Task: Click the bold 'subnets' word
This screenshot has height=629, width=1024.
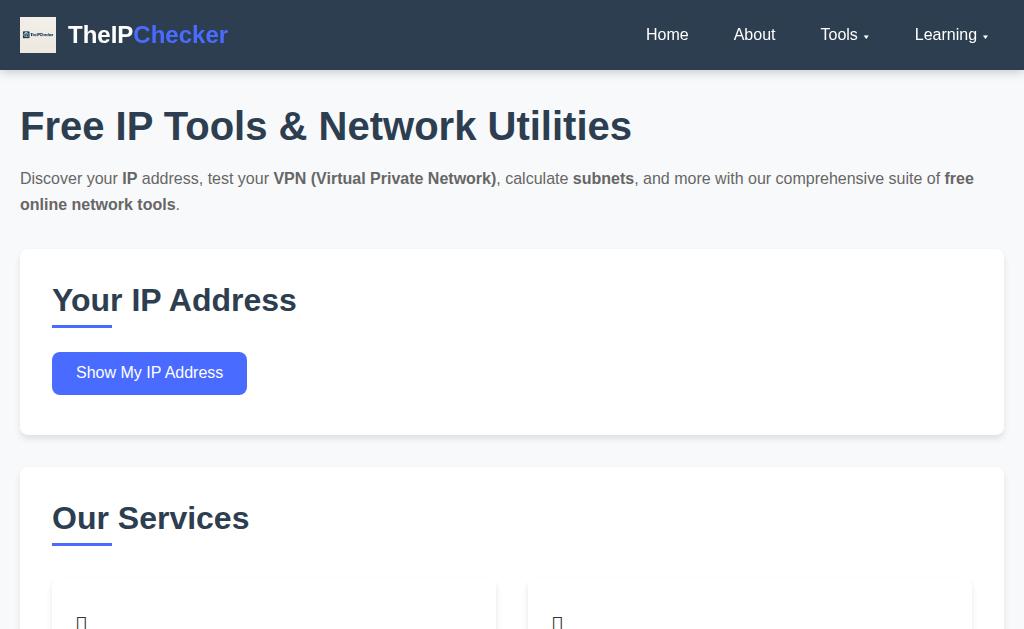Action: point(603,178)
